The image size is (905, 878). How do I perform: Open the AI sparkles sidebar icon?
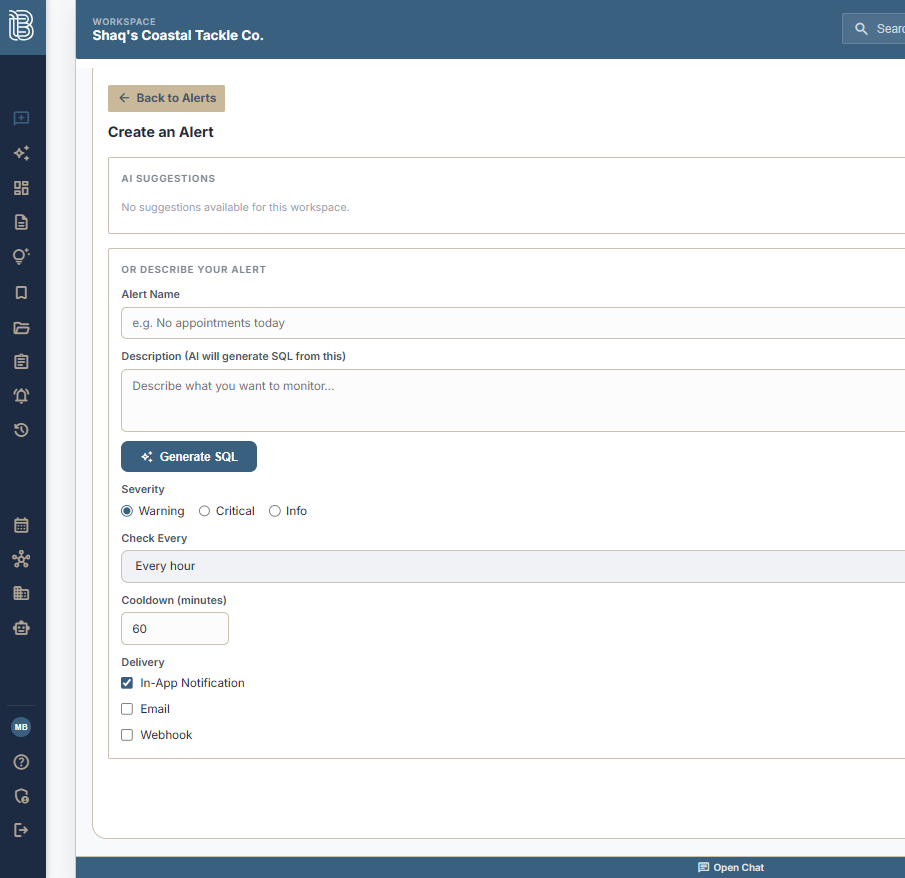coord(21,153)
